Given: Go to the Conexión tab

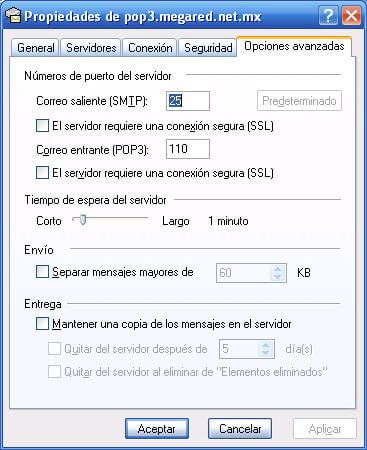Looking at the screenshot, I should point(150,48).
